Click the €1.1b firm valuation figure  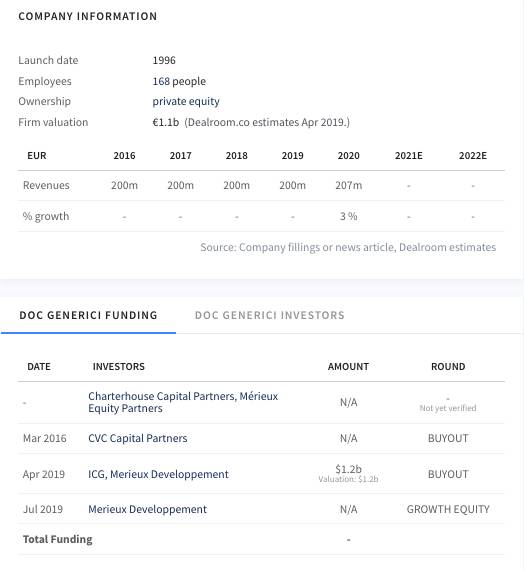(166, 122)
